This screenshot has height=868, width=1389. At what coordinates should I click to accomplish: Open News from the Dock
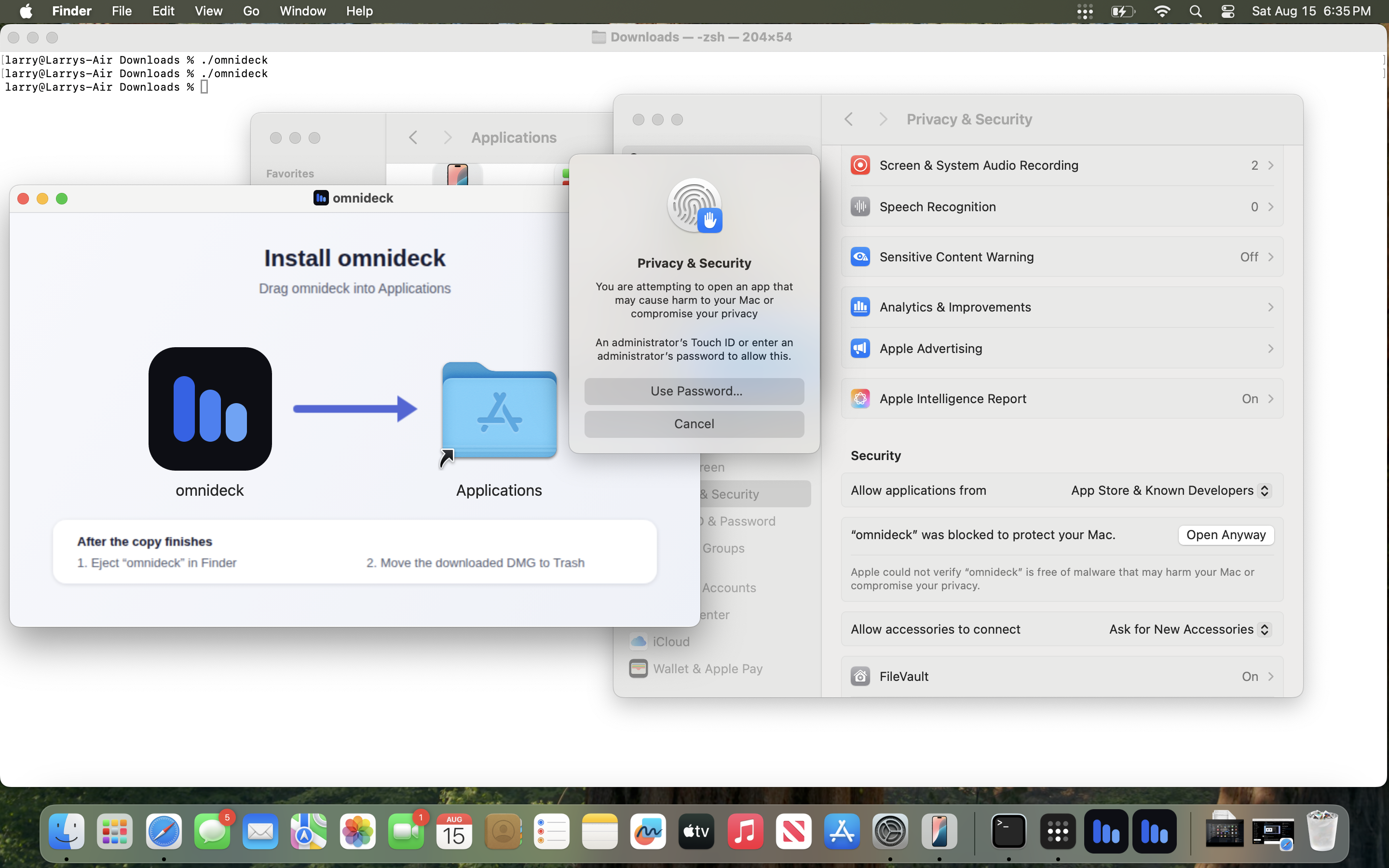click(794, 831)
